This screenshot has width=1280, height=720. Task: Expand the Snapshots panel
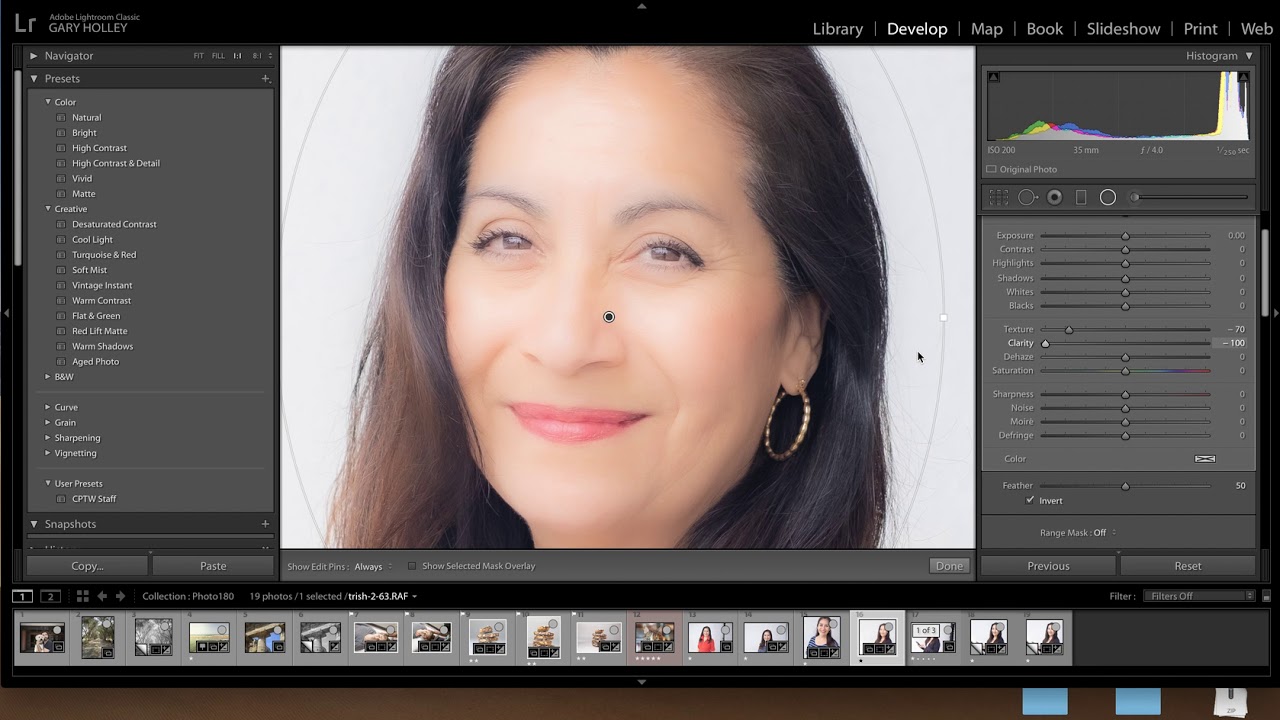coord(34,524)
